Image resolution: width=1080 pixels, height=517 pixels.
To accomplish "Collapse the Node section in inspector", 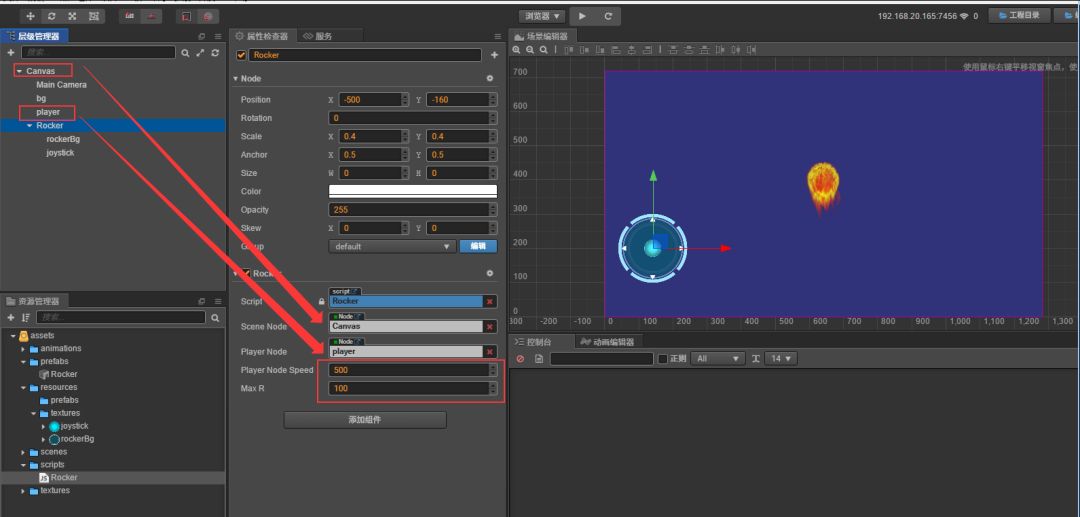I will 235,78.
